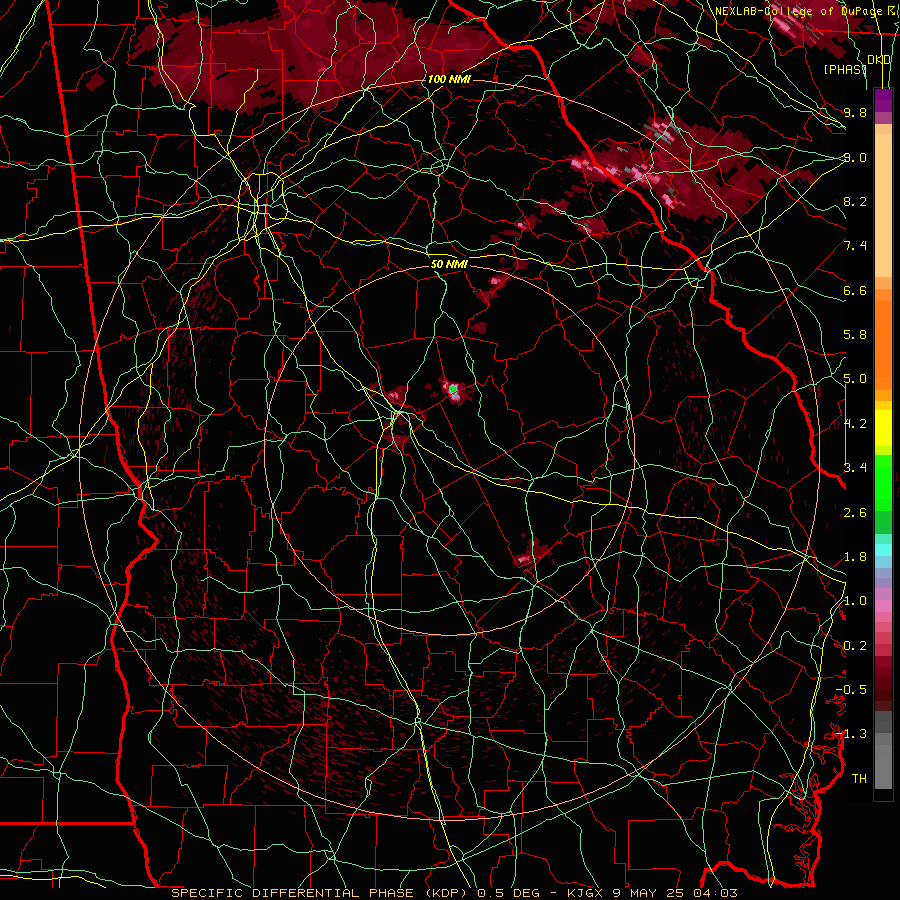
Task: Click the 9.0 value on the scale
Action: [x=855, y=157]
